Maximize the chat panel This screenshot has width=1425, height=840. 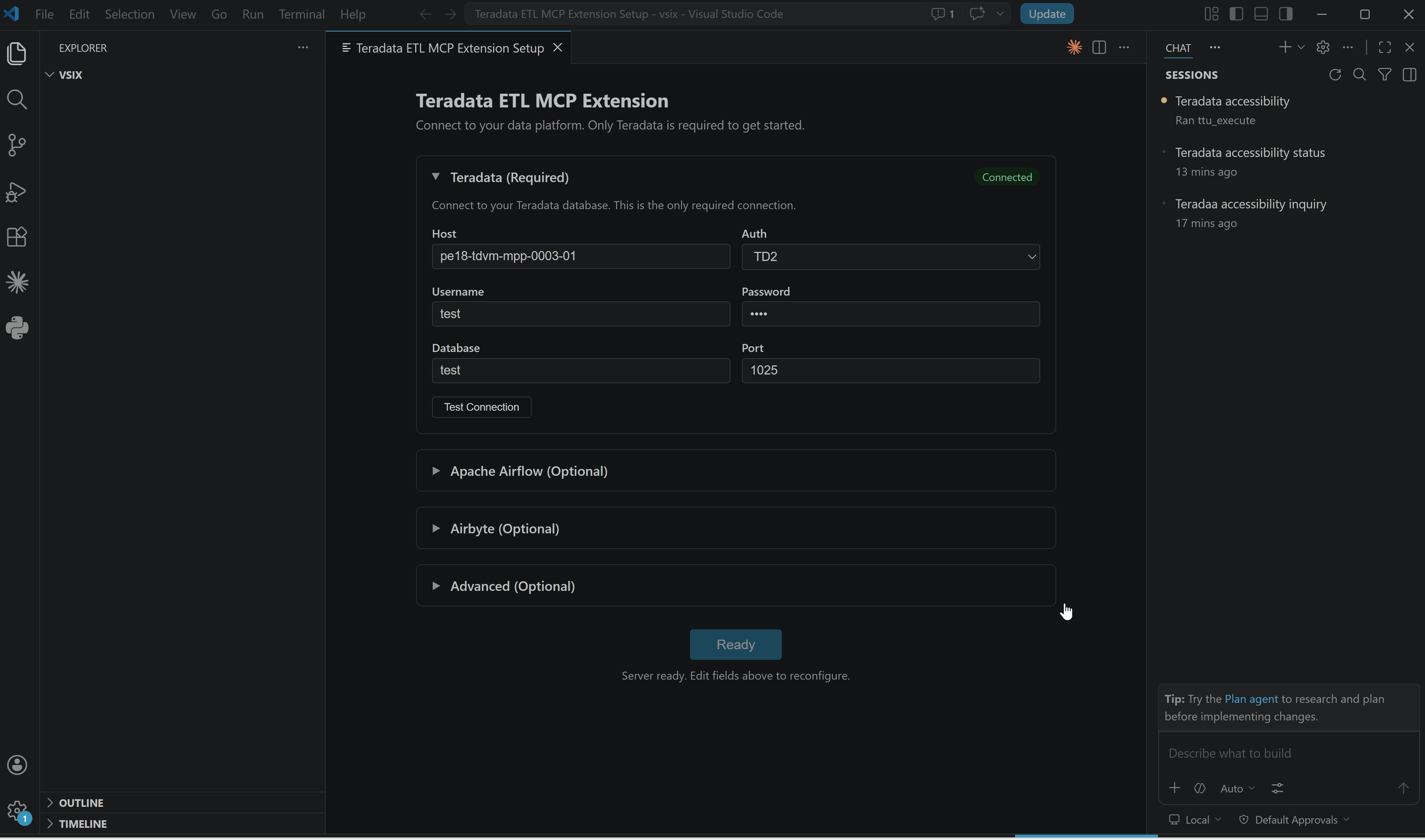pyautogui.click(x=1385, y=47)
